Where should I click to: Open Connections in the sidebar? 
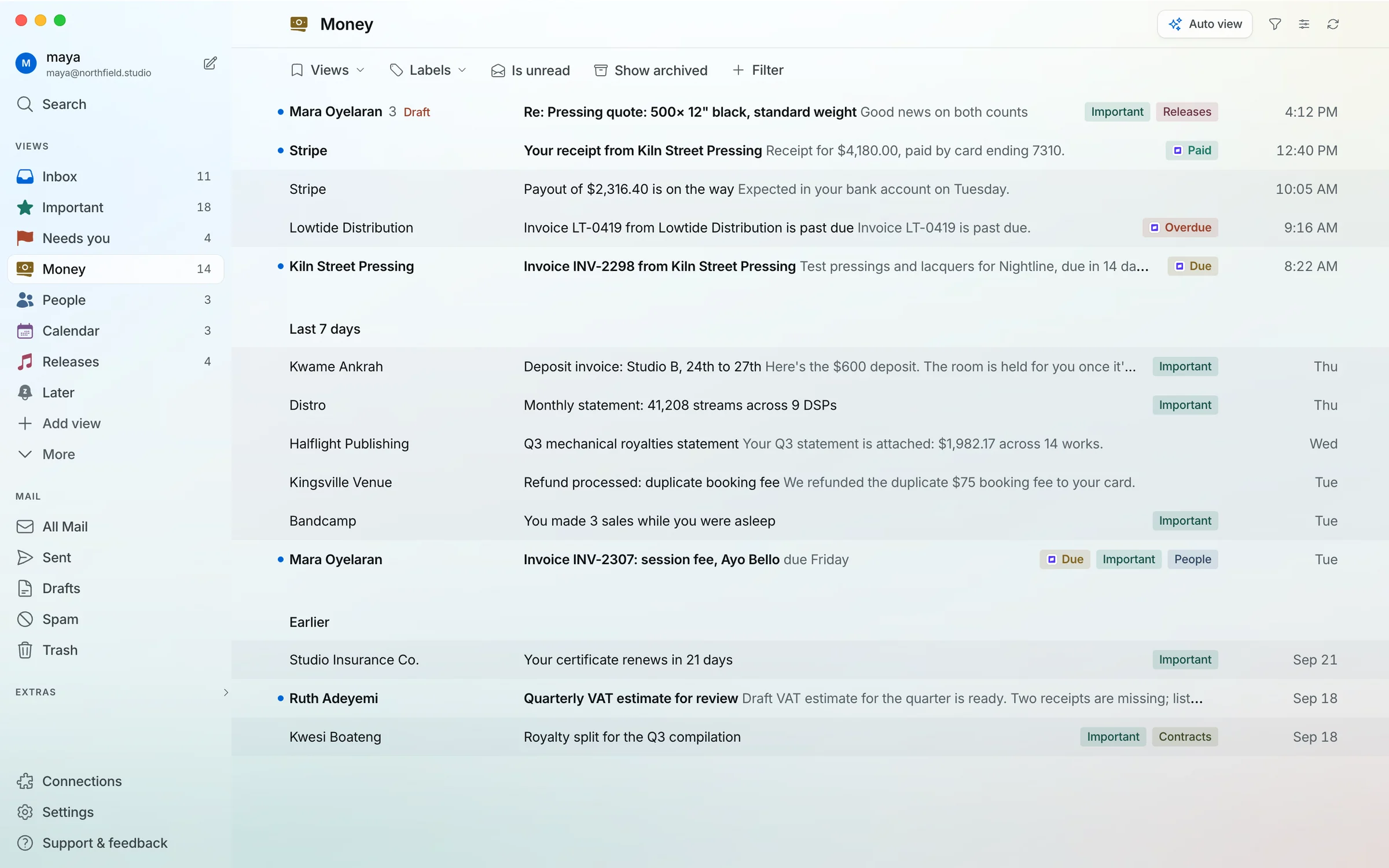pyautogui.click(x=116, y=781)
